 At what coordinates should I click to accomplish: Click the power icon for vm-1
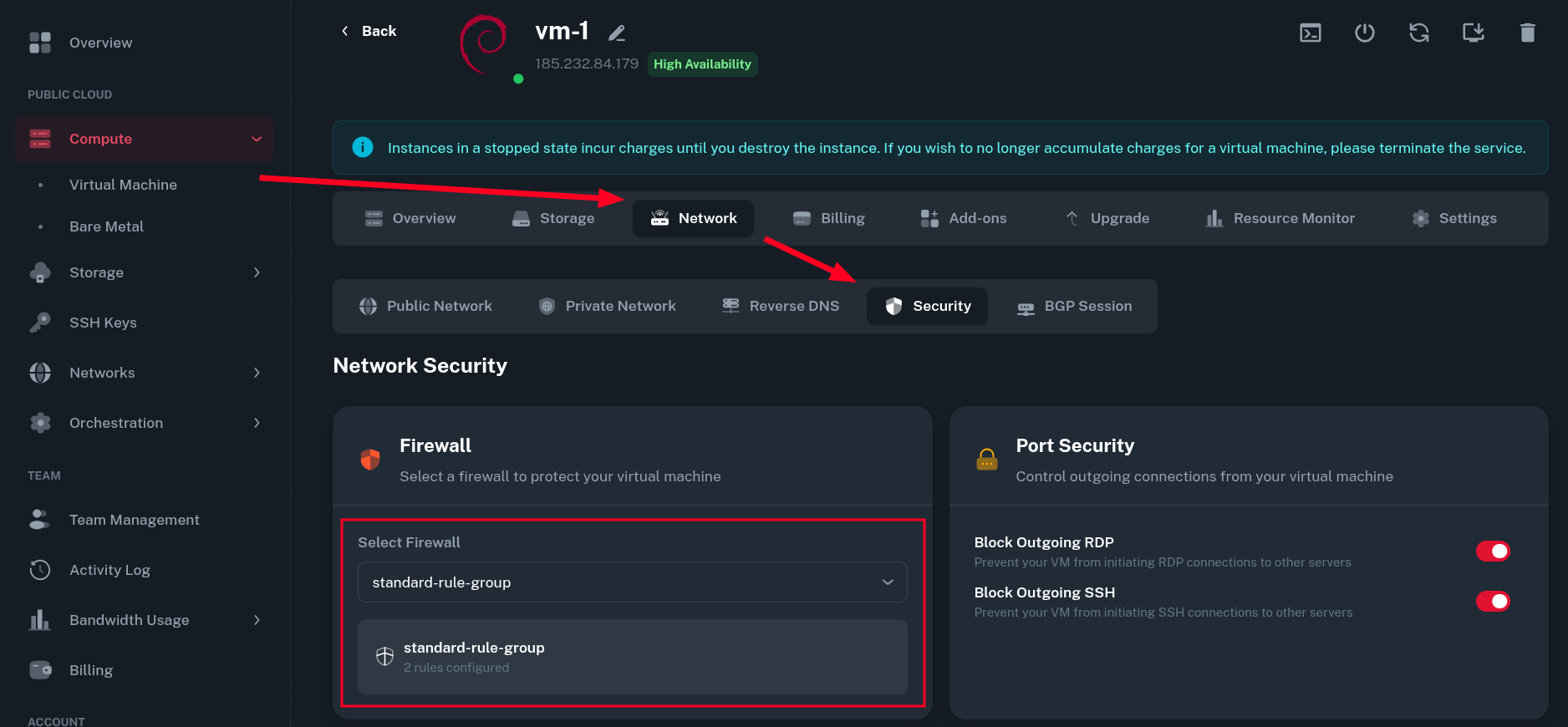pos(1364,33)
